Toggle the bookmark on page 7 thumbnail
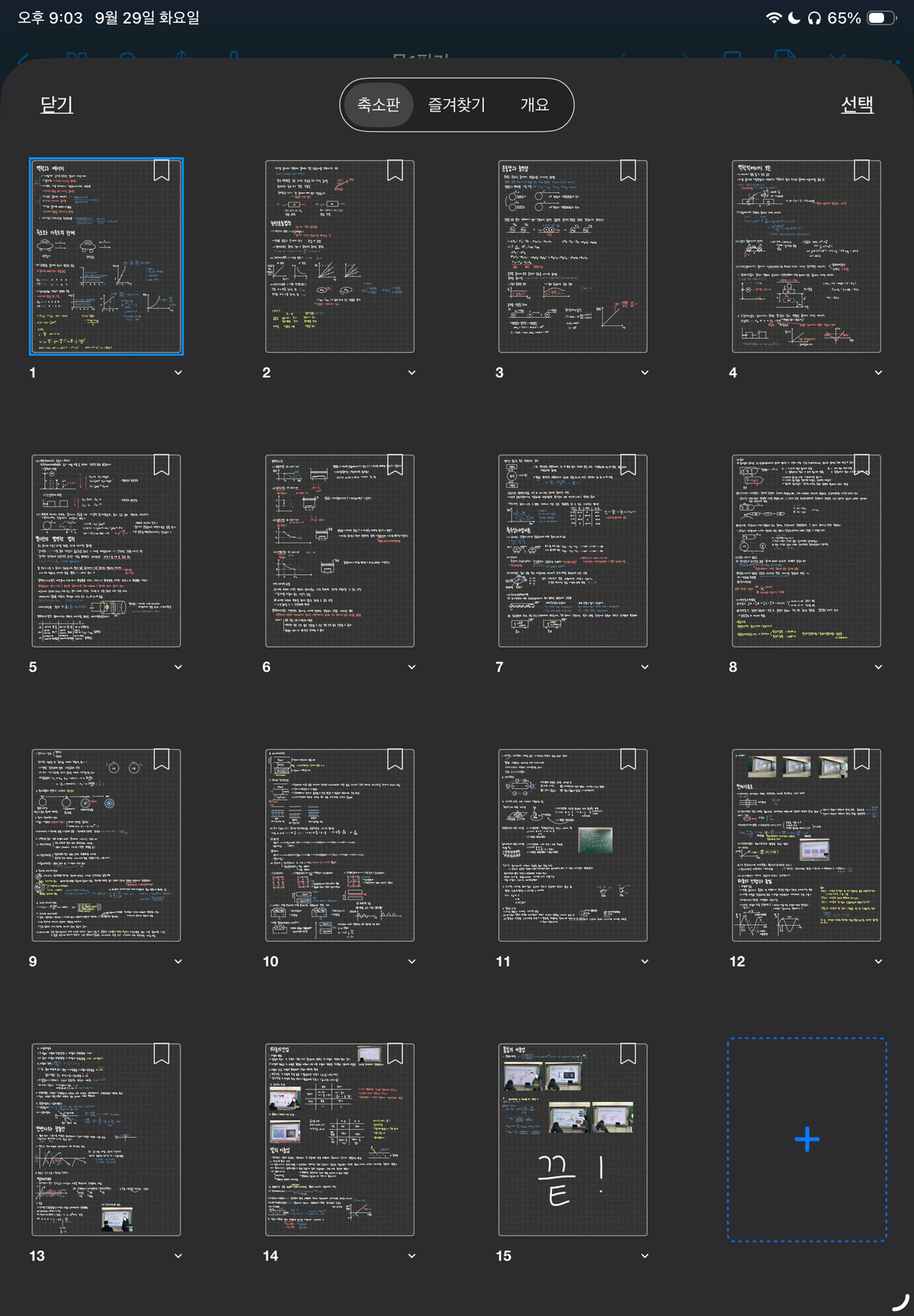The width and height of the screenshot is (914, 1316). (x=628, y=465)
